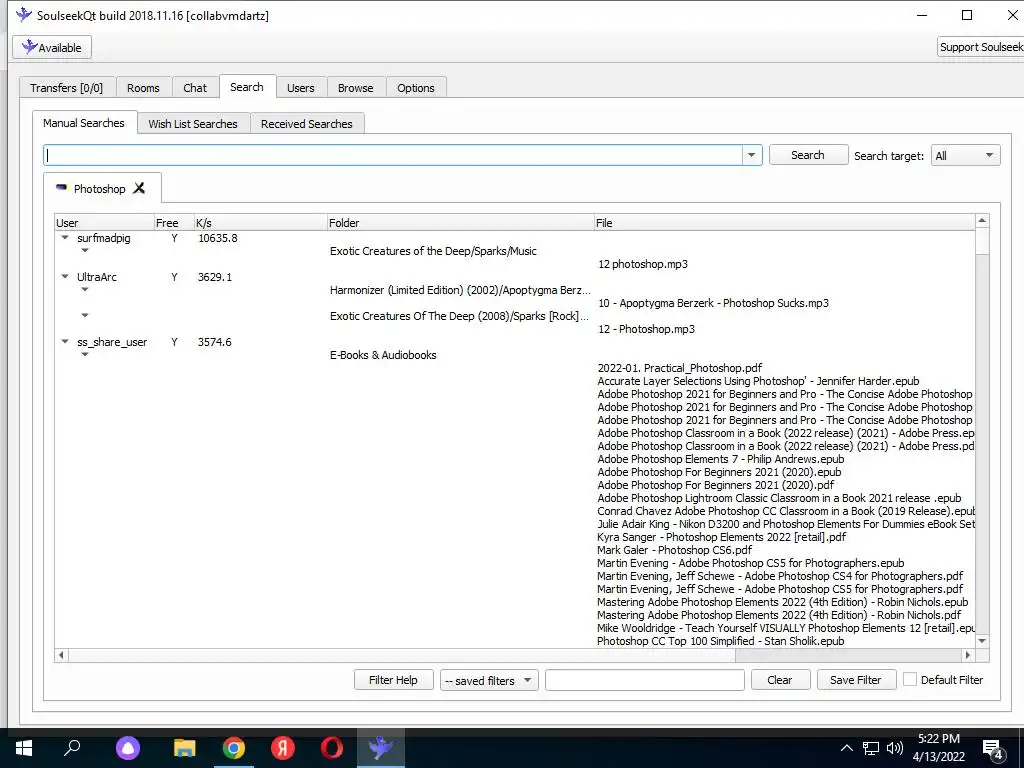Screen dimensions: 1024x768
Task: Sort results by User column
Action: (x=104, y=223)
